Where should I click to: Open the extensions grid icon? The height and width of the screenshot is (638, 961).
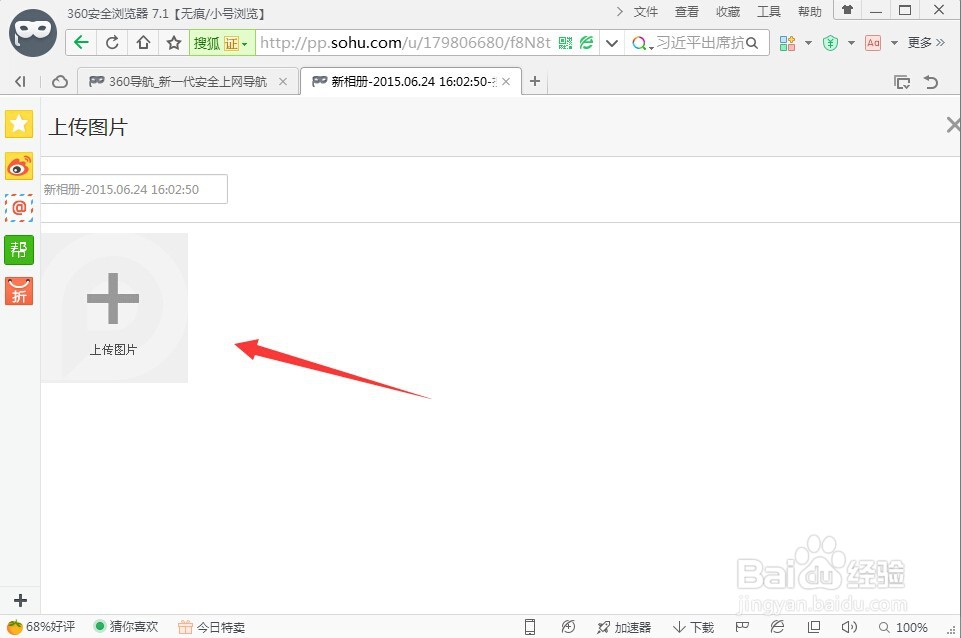(x=788, y=43)
